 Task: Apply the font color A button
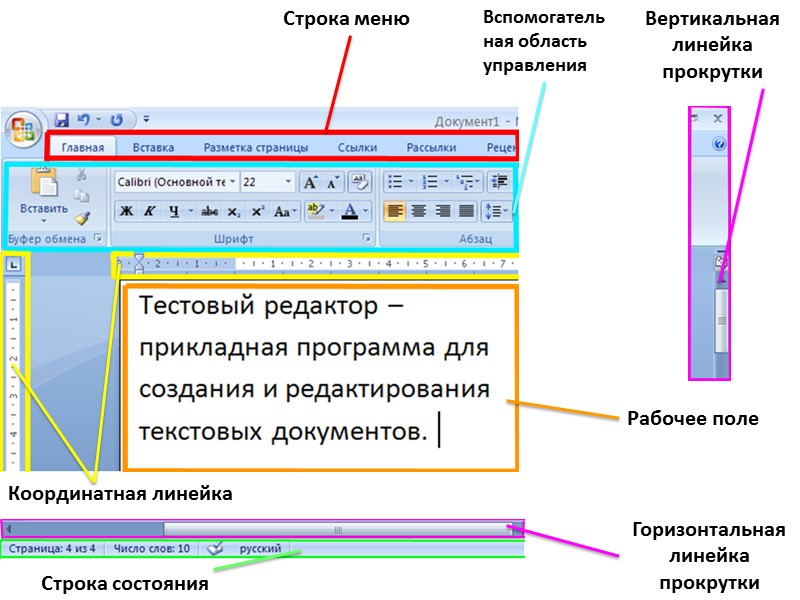(x=349, y=210)
